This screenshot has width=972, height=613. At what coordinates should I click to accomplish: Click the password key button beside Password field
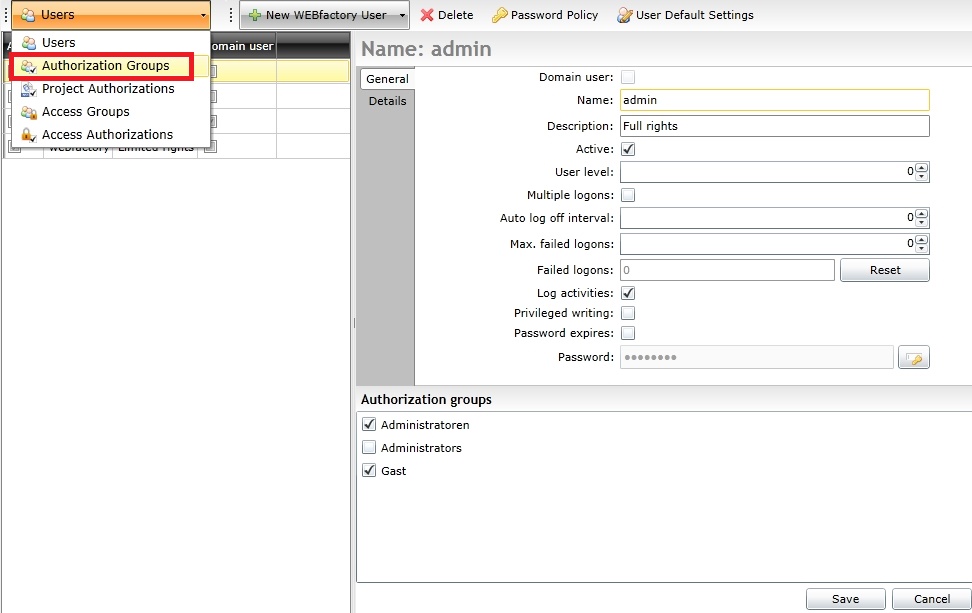tap(913, 358)
